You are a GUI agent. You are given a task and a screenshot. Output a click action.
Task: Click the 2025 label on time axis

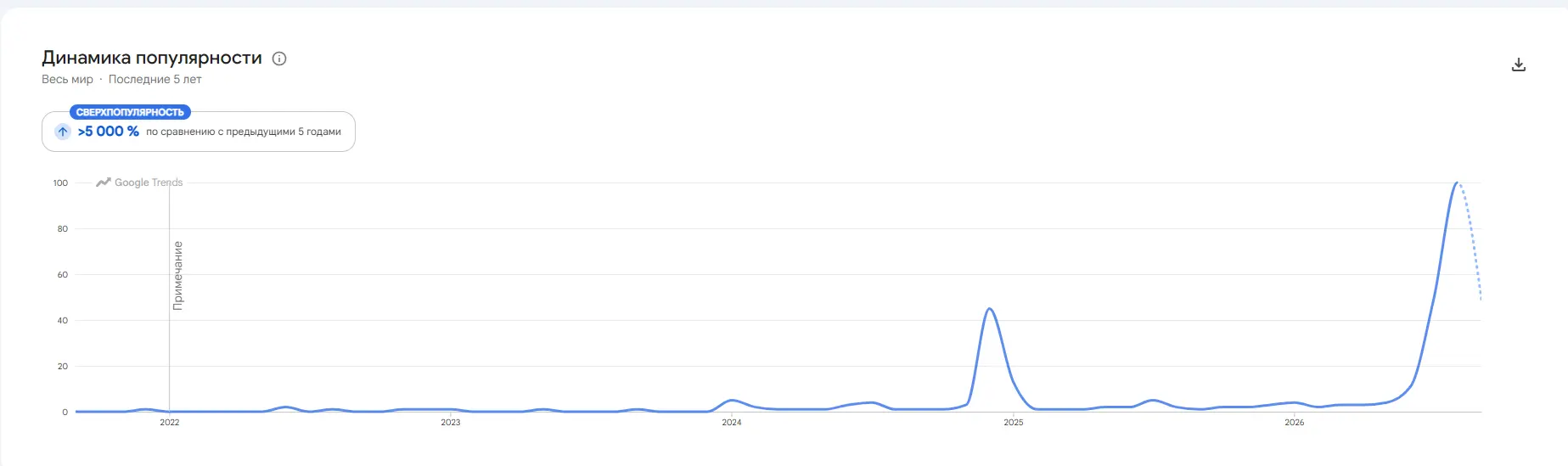click(x=1014, y=422)
